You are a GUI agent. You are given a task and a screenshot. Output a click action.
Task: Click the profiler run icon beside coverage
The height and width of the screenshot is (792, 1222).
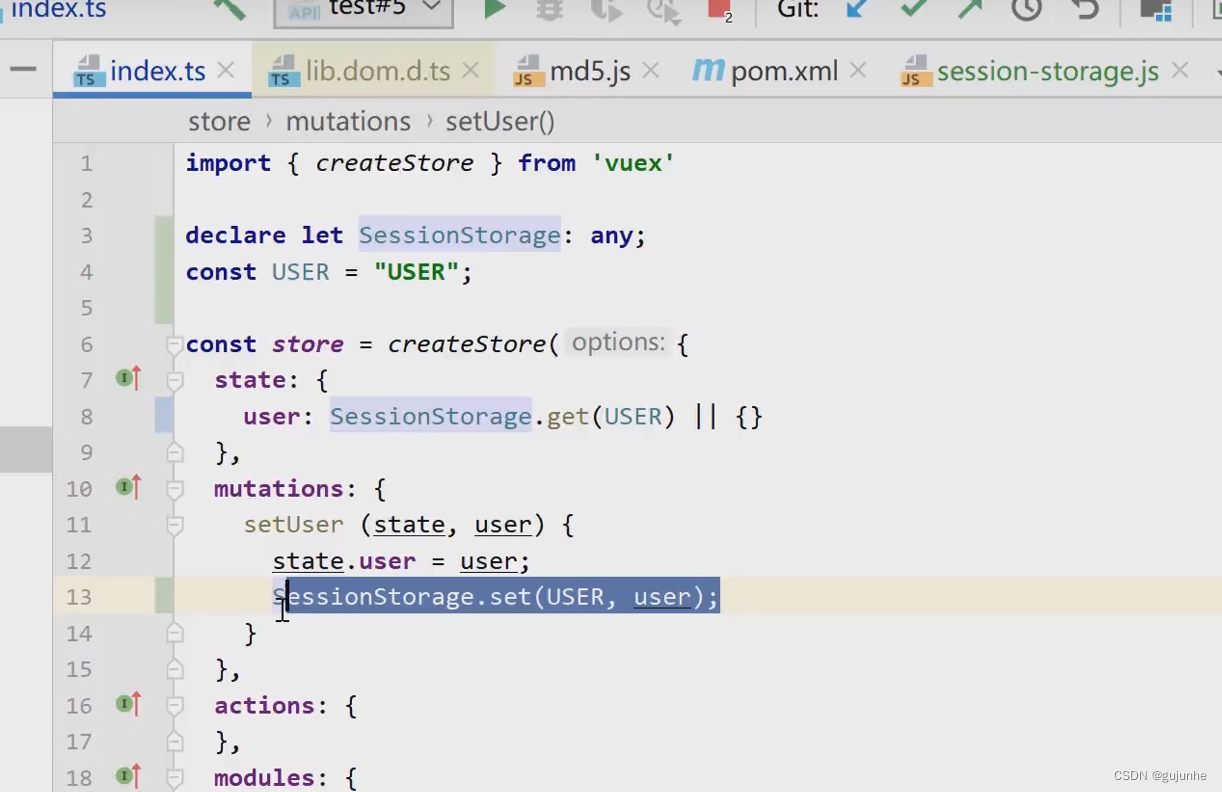(x=662, y=10)
